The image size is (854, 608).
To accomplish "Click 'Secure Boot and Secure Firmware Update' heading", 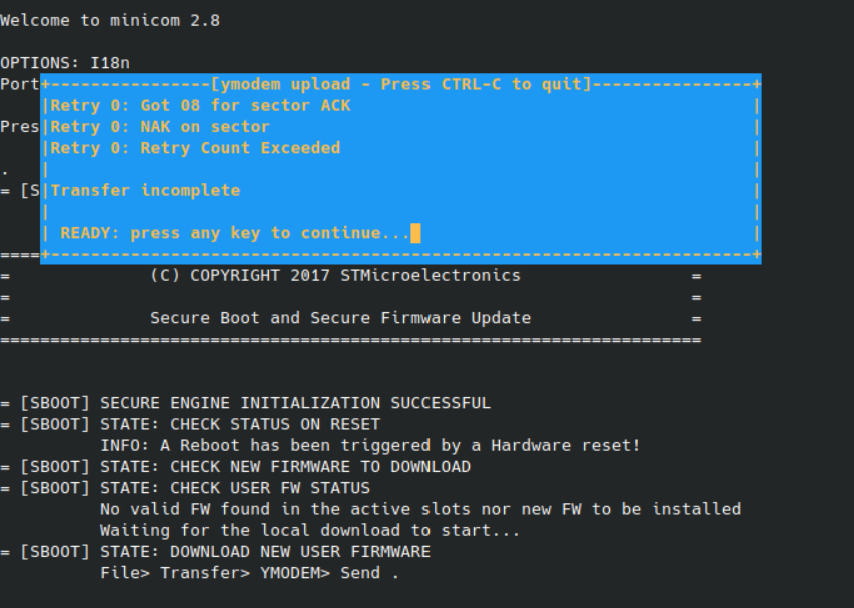I will [340, 318].
